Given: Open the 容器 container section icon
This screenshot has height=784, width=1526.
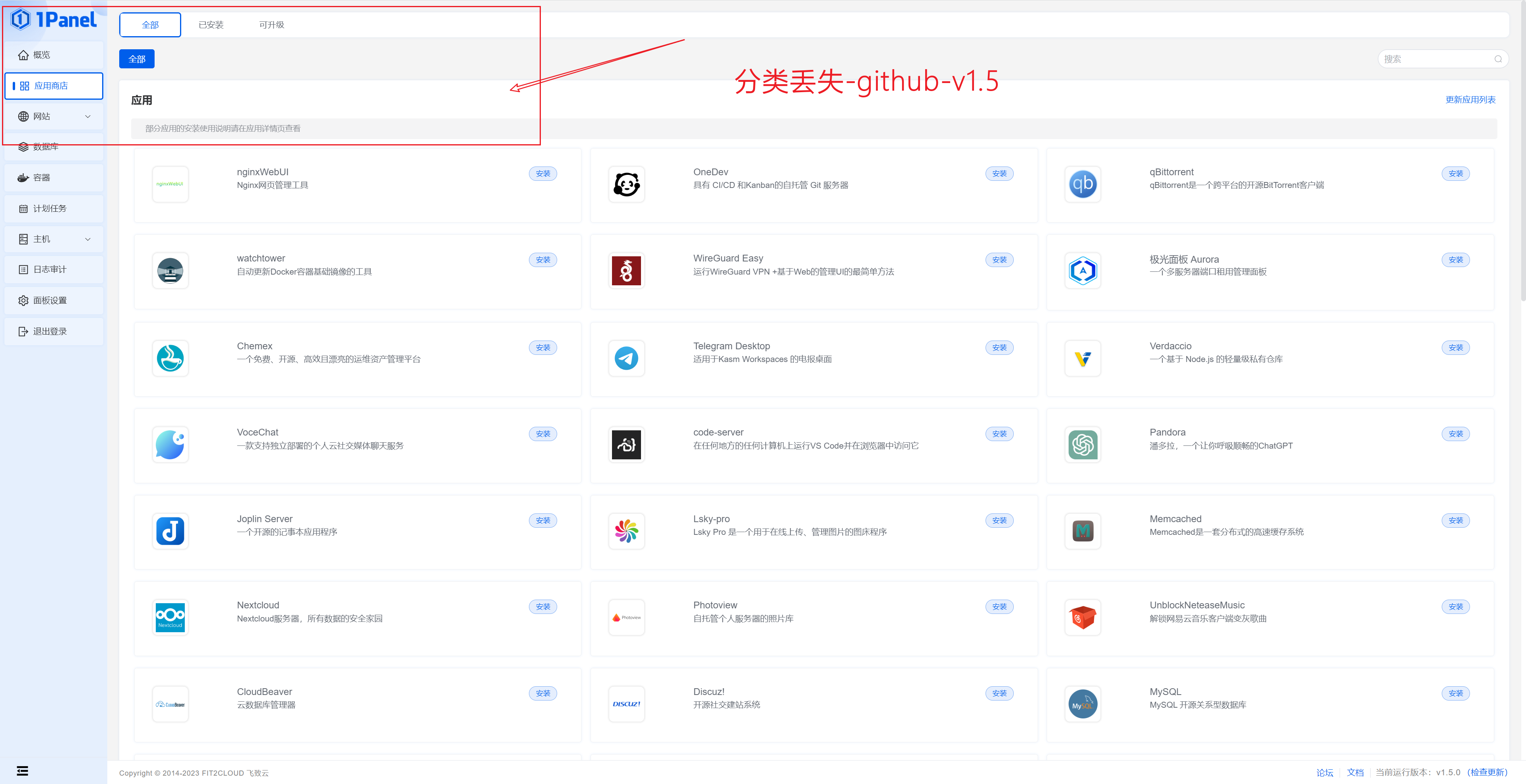Looking at the screenshot, I should pyautogui.click(x=24, y=177).
